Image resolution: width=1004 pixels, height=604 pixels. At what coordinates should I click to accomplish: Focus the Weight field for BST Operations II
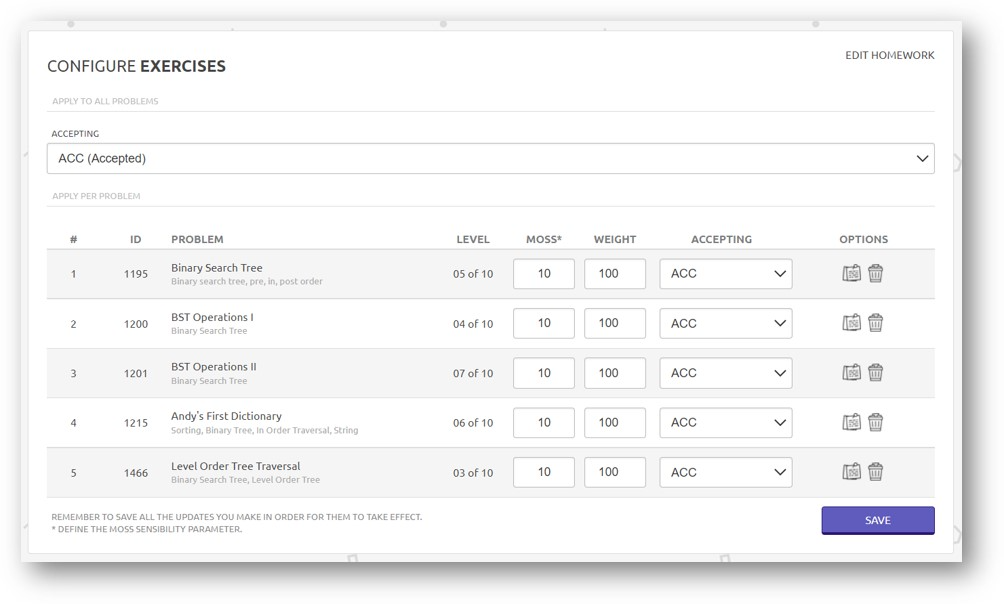614,373
